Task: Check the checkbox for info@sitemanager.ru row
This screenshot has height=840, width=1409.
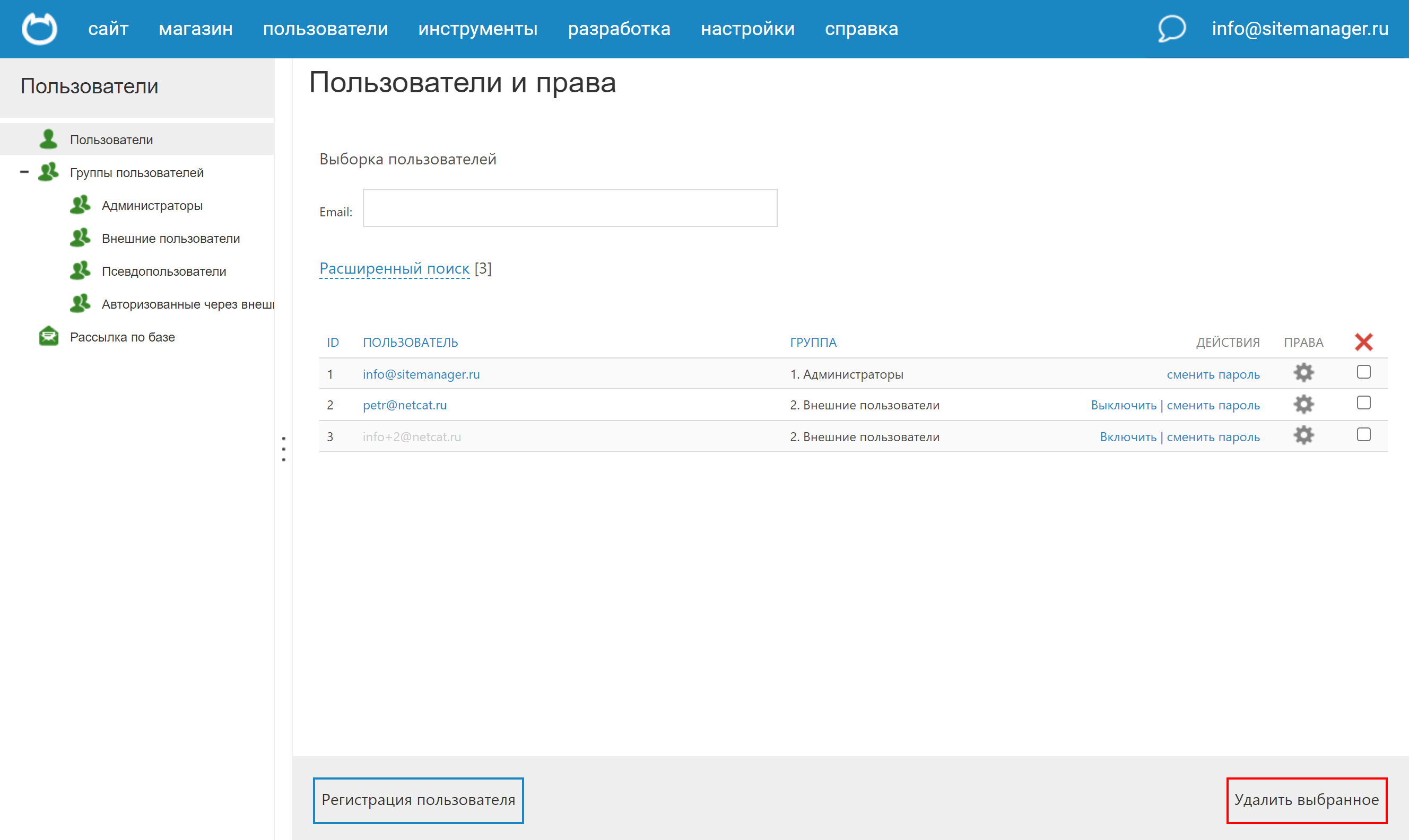Action: tap(1364, 371)
